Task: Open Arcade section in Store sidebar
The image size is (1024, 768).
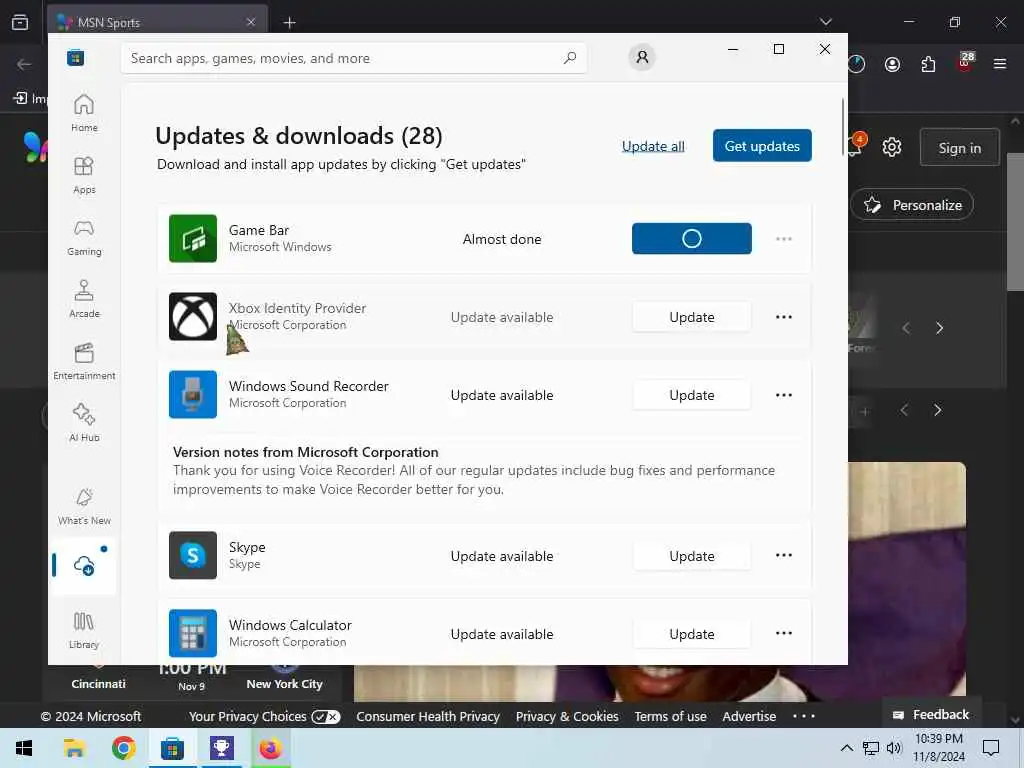Action: (84, 298)
